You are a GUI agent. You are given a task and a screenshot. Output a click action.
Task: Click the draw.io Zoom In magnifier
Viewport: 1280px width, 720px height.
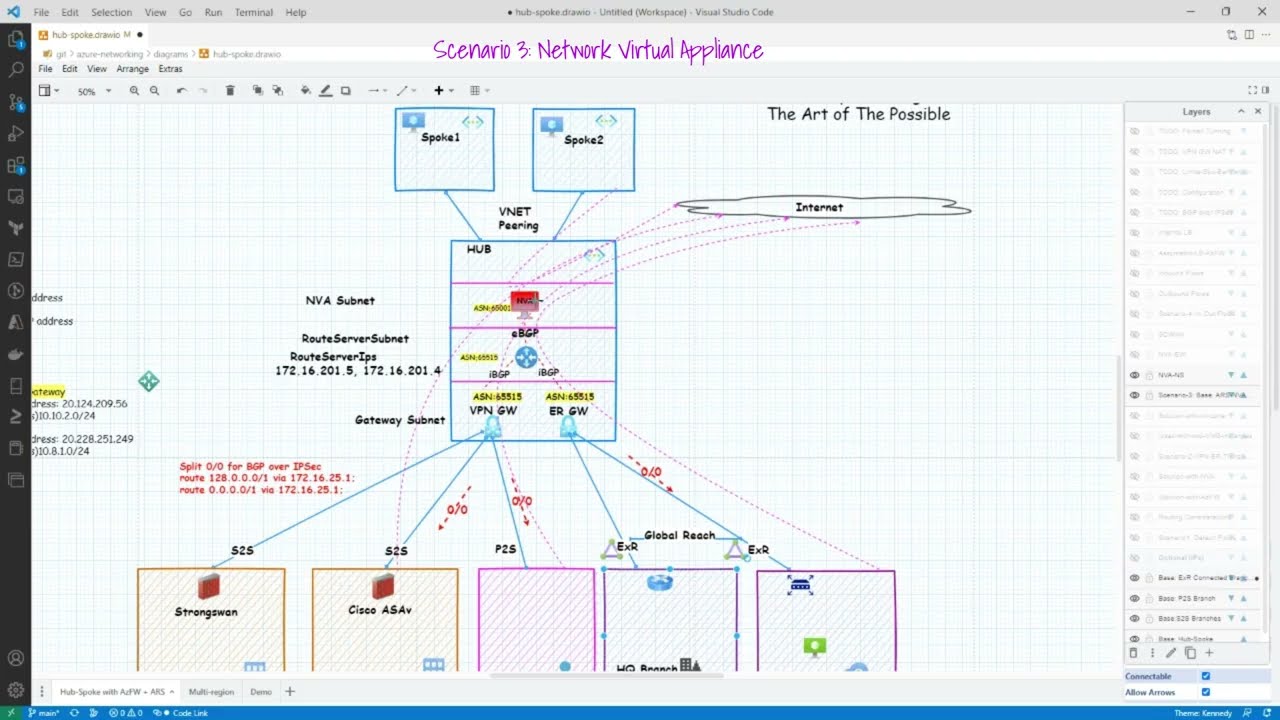click(134, 91)
